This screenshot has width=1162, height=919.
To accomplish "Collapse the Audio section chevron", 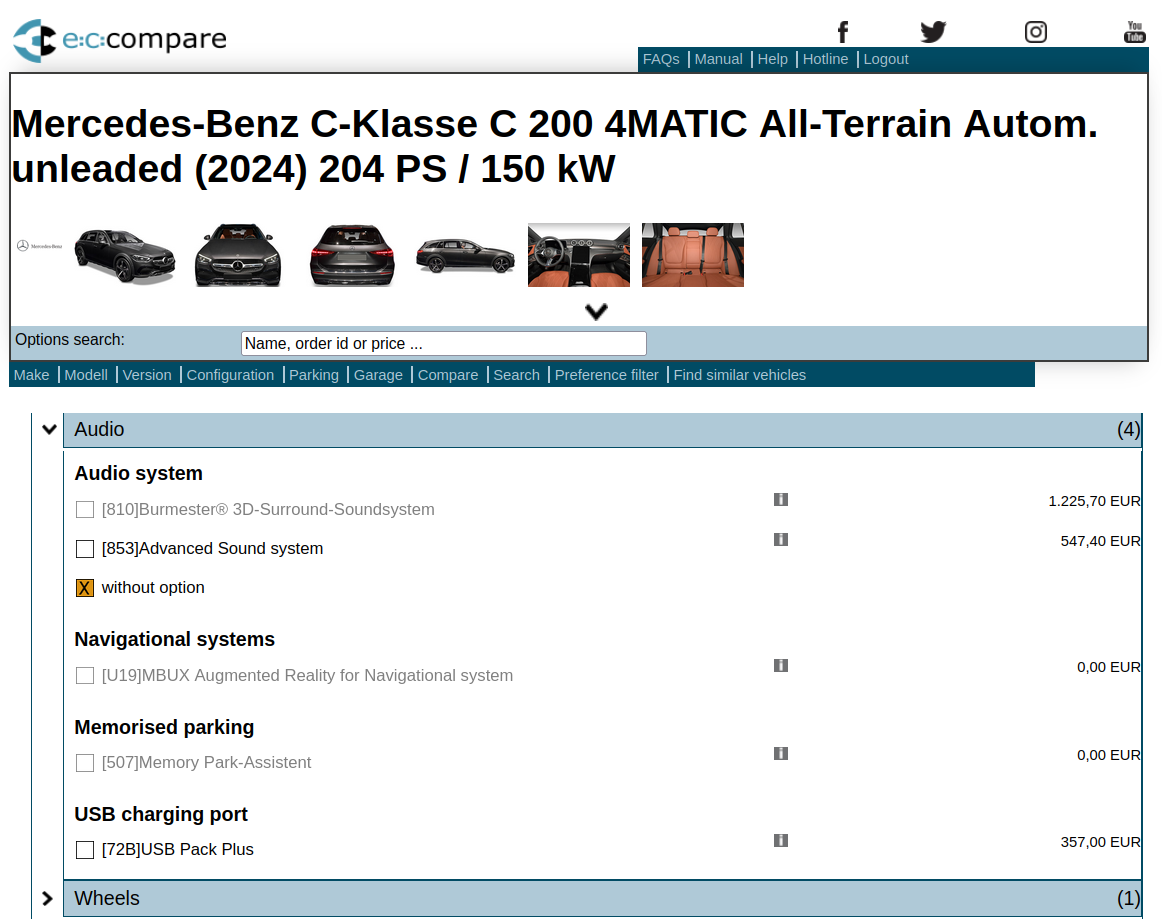I will tap(49, 429).
